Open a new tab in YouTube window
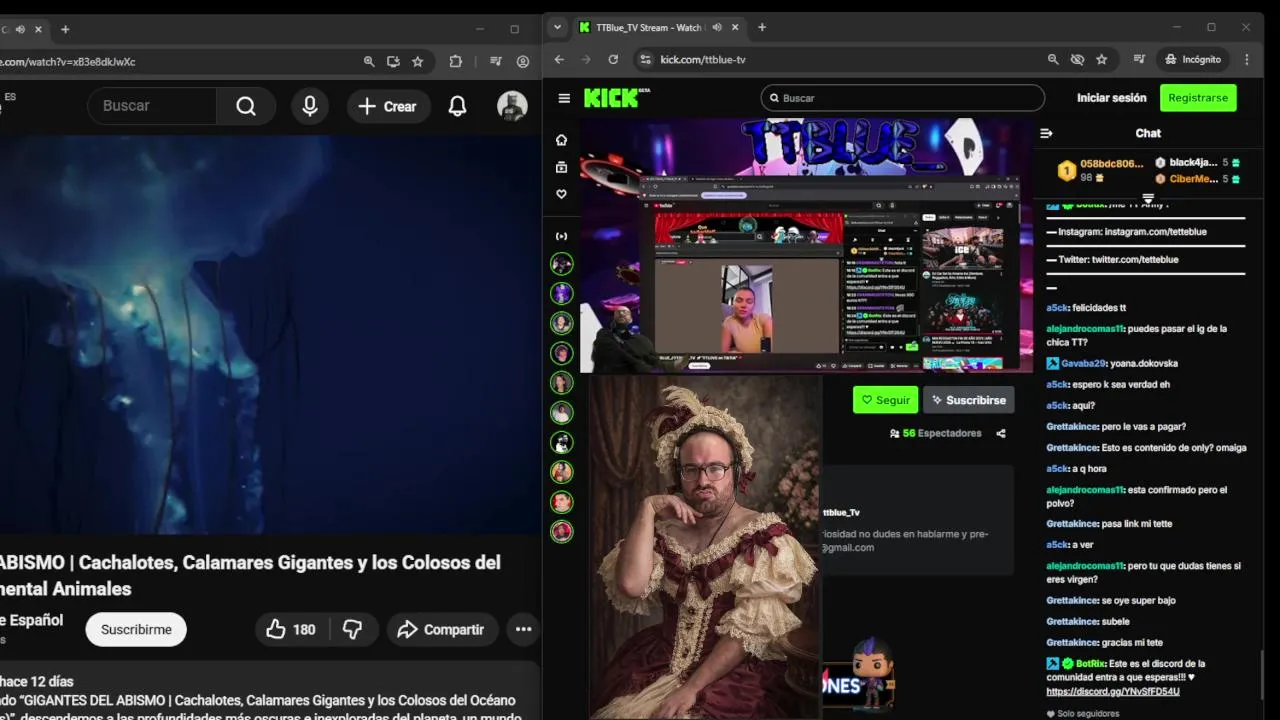This screenshot has height=720, width=1280. tap(65, 29)
